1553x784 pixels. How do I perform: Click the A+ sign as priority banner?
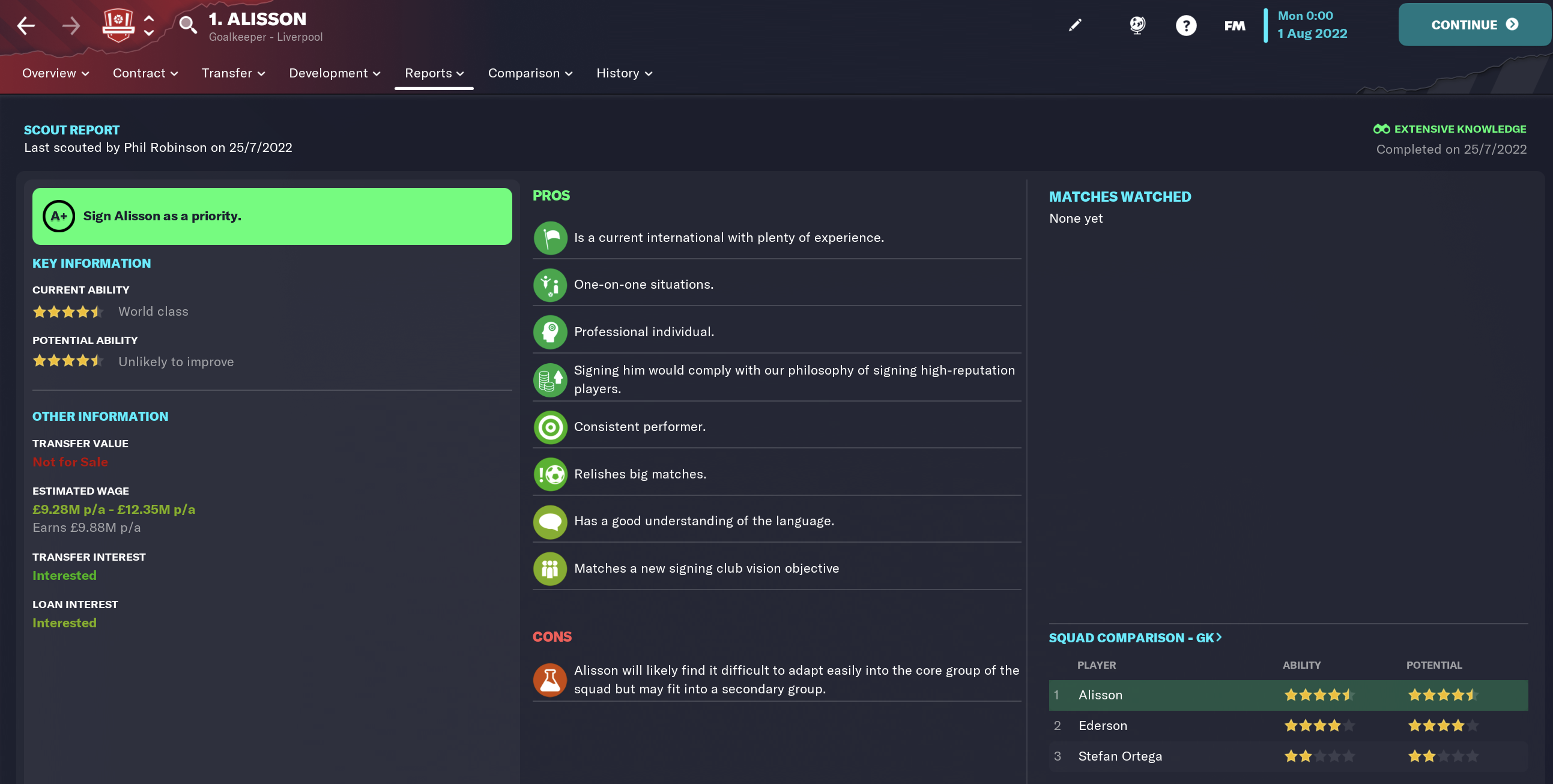(x=272, y=216)
